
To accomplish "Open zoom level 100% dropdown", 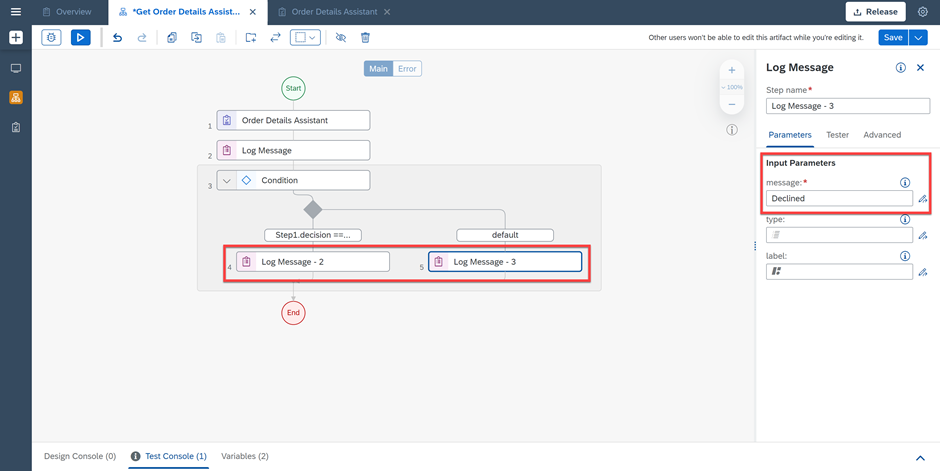I will (731, 87).
